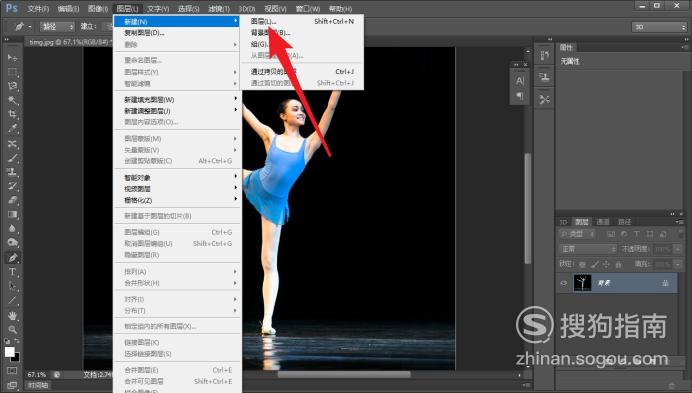Toggle visibility eye of 背景 layer
The width and height of the screenshot is (692, 393).
point(564,283)
